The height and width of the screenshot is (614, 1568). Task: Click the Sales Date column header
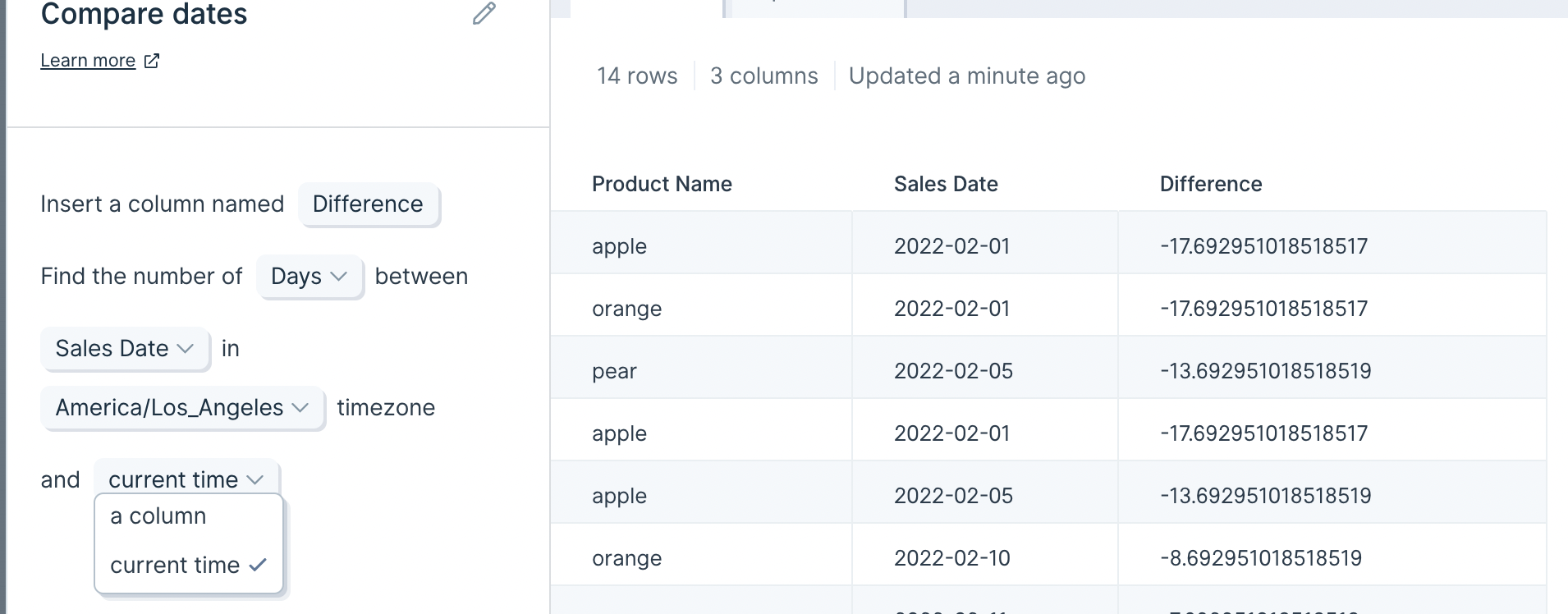[946, 184]
